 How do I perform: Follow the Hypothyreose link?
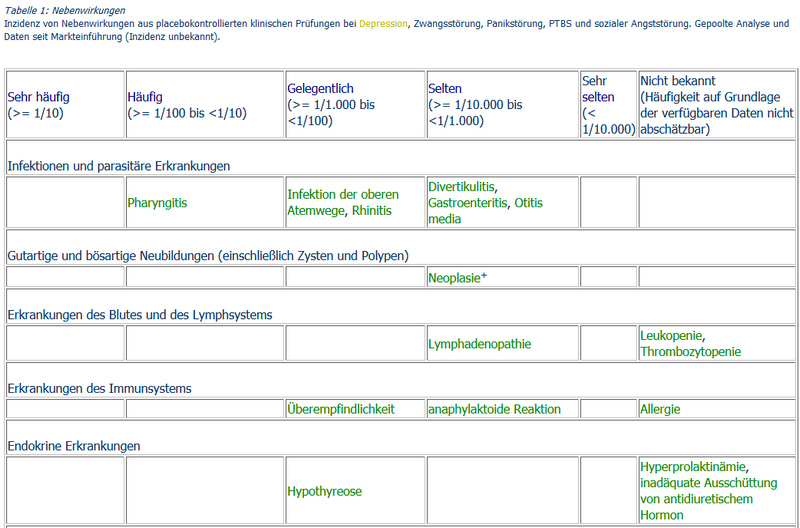click(x=324, y=491)
